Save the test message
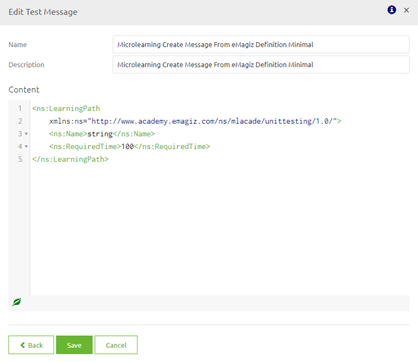 click(x=74, y=345)
